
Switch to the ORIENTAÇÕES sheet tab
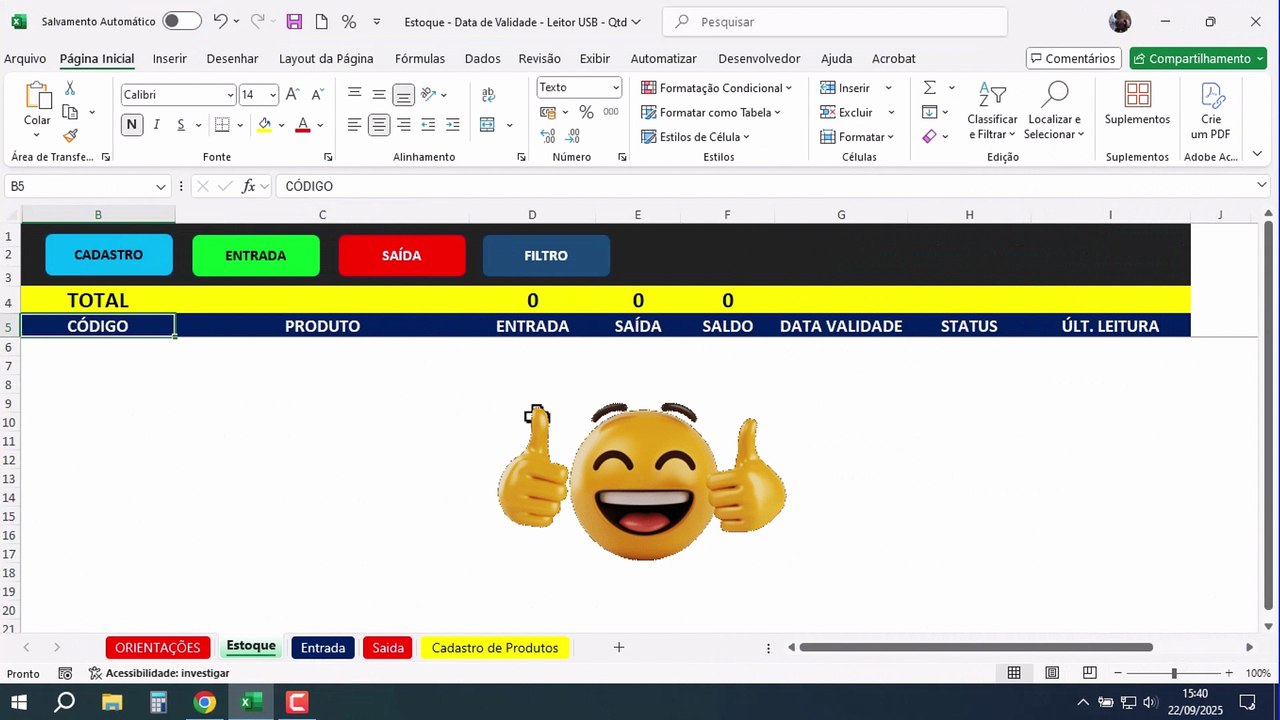[158, 648]
